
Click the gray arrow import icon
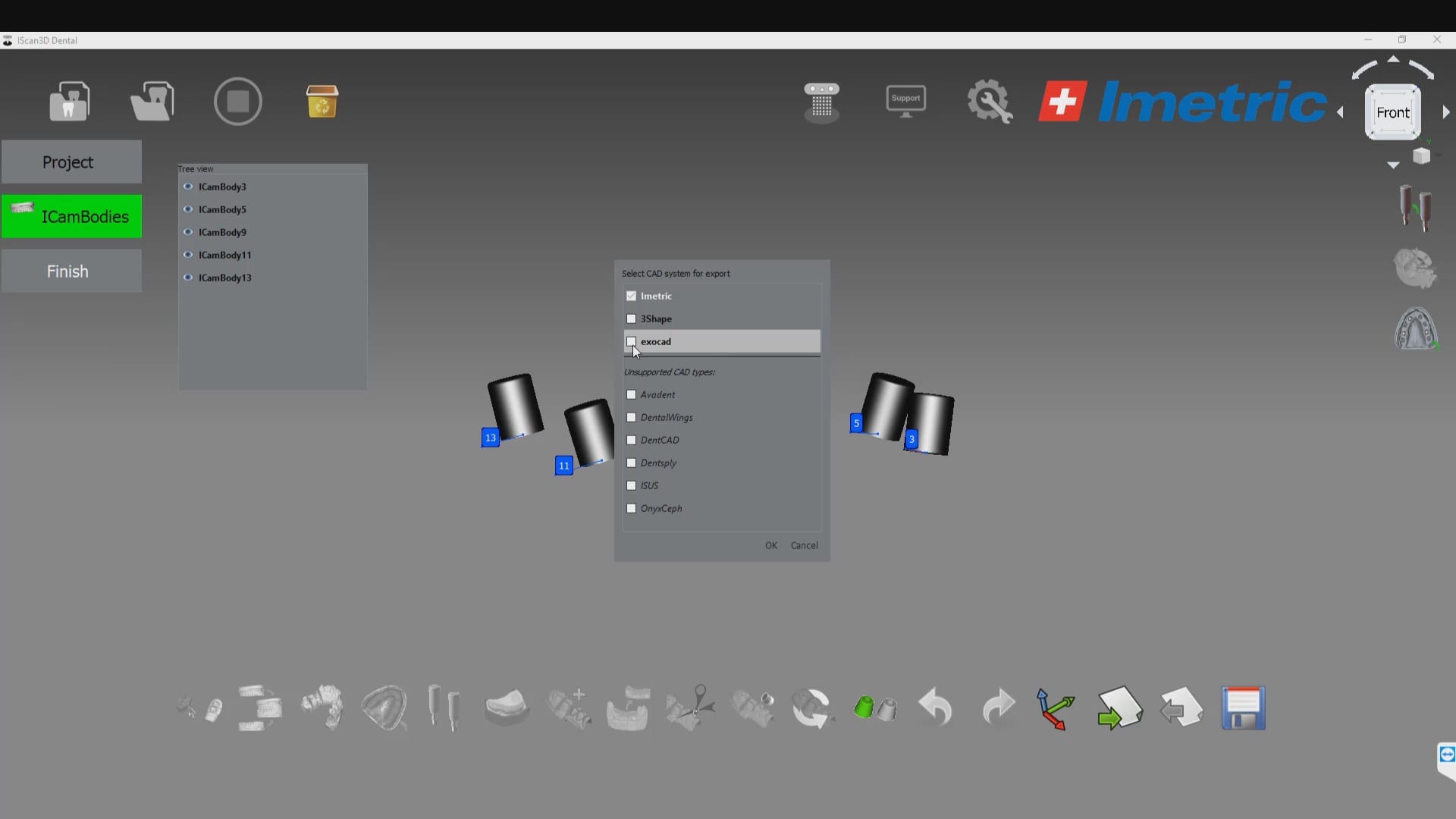[x=1181, y=708]
